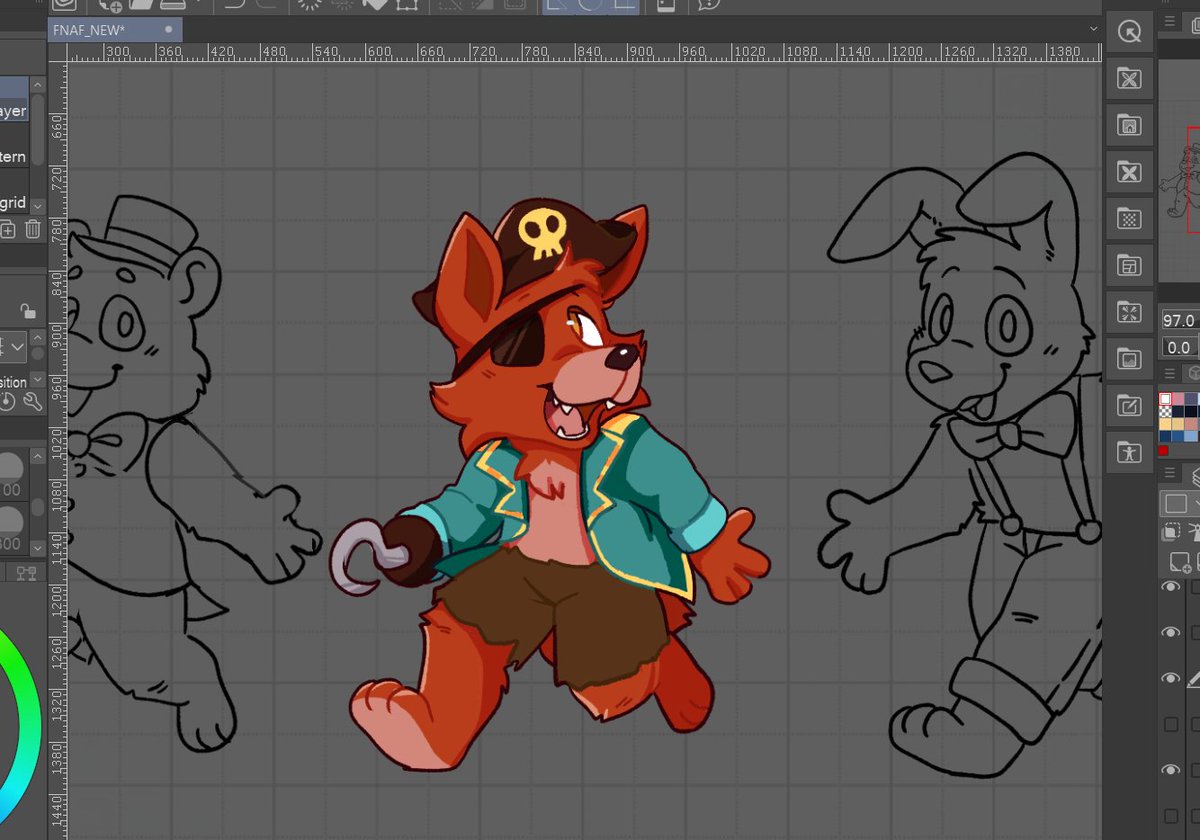The height and width of the screenshot is (840, 1200).
Task: Open the home folder material icon
Action: (1129, 126)
